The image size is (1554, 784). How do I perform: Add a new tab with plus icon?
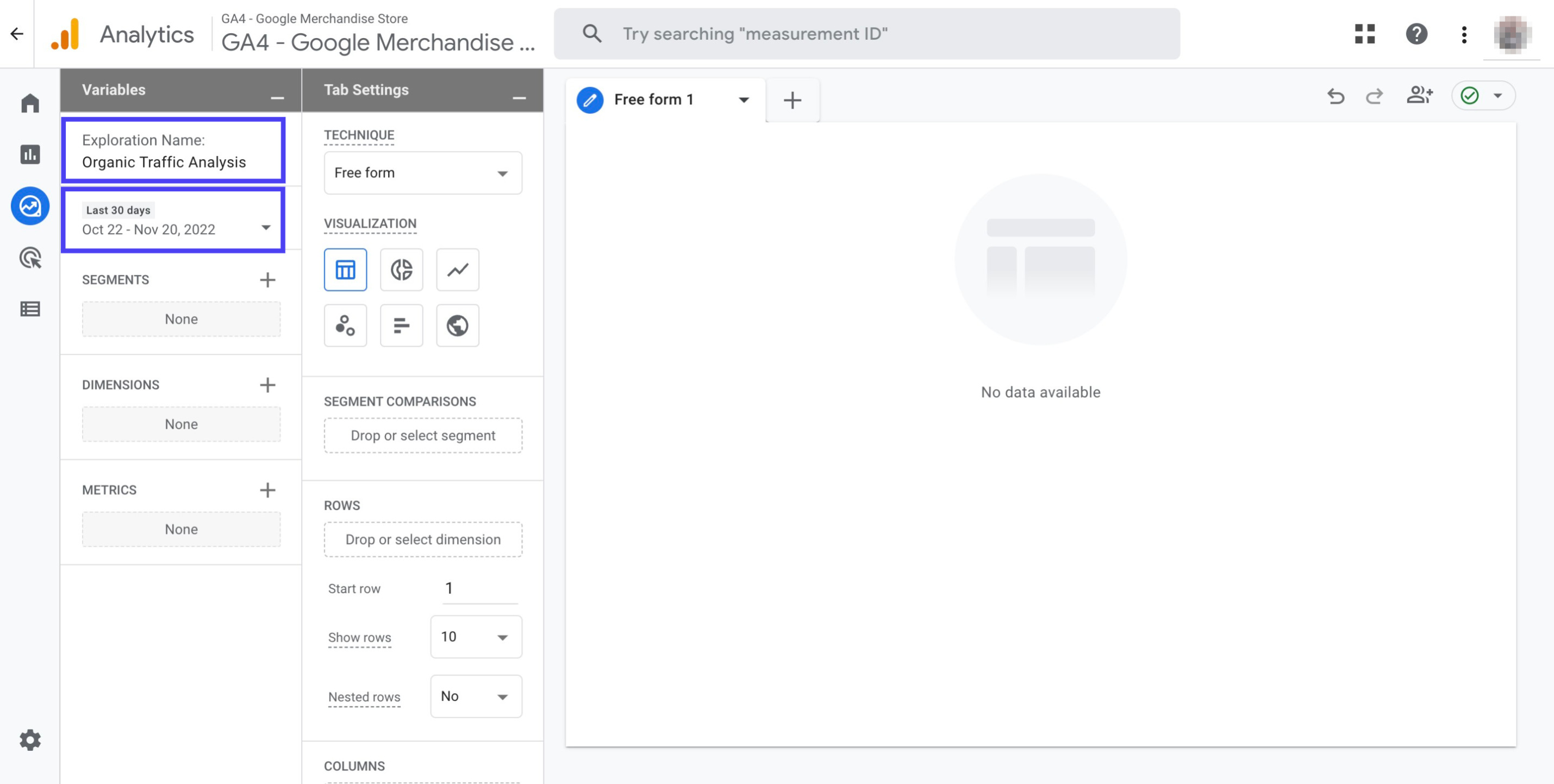tap(792, 100)
